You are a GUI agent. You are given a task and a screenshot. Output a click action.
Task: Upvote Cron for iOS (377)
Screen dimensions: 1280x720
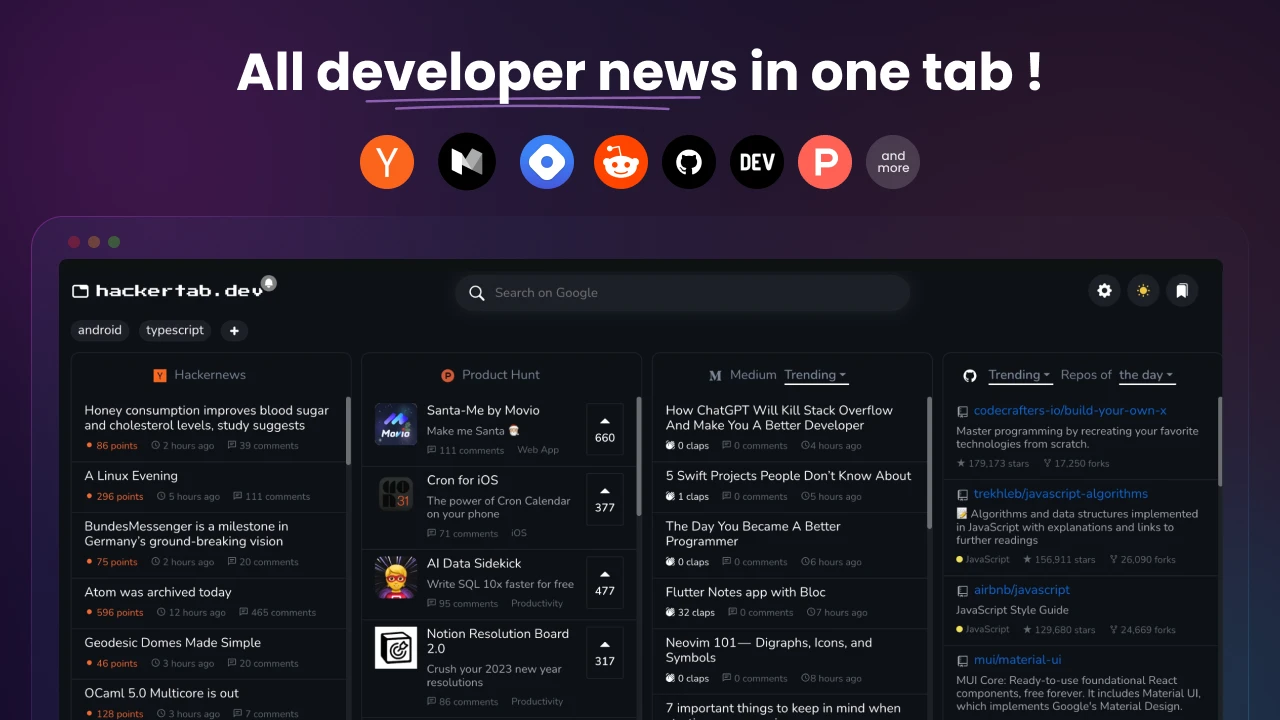(x=605, y=499)
